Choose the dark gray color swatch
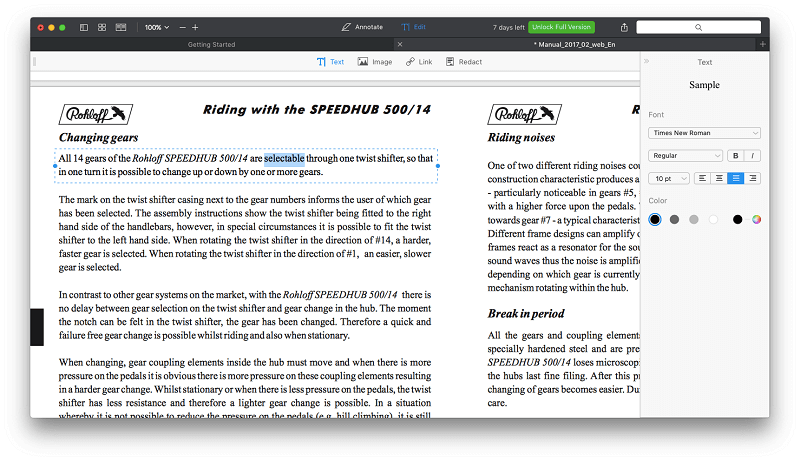Viewport: 800px width, 461px height. coord(674,220)
